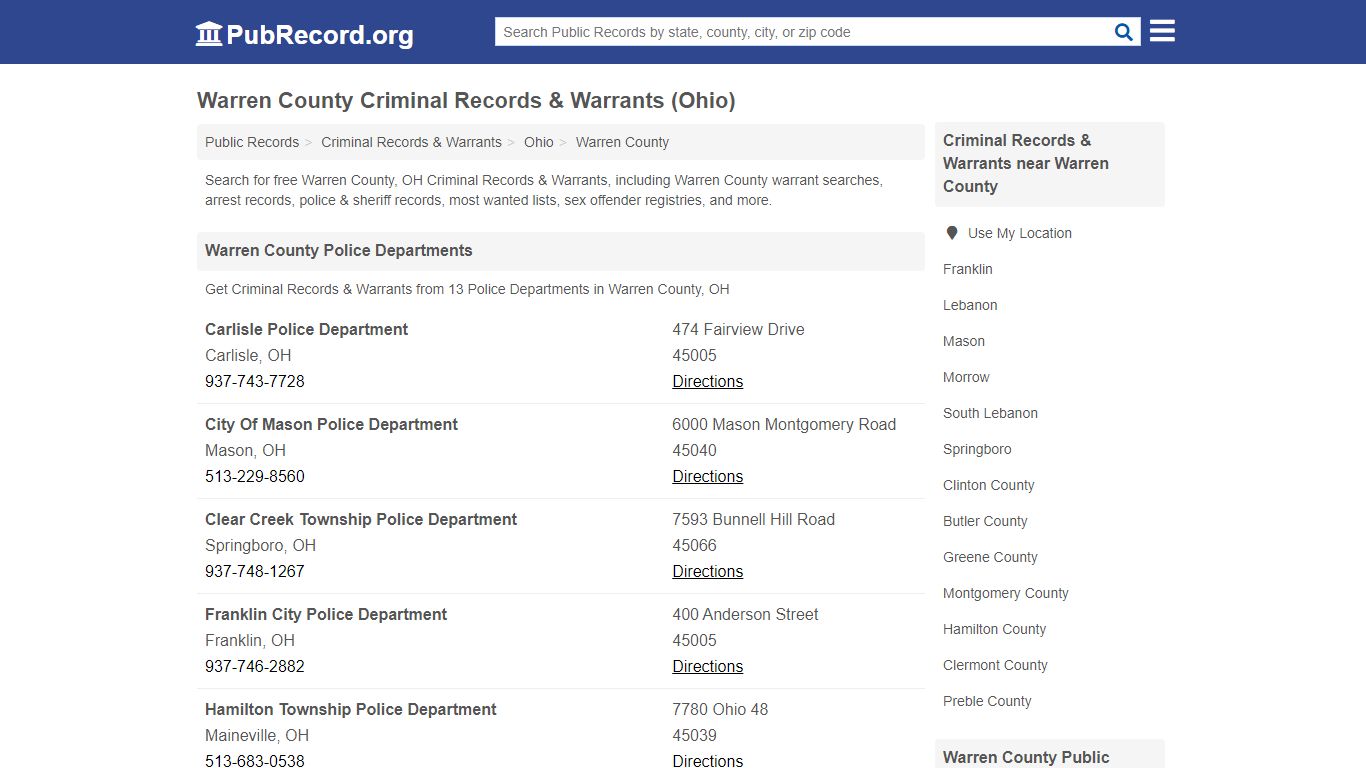Open Directions for Carlisle Police Department
The image size is (1366, 768).
(707, 381)
